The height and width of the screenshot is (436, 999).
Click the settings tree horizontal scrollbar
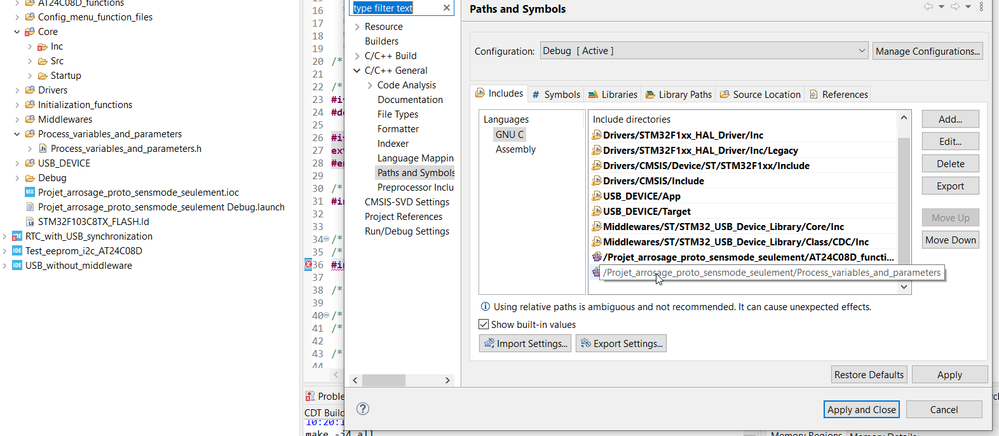pos(401,380)
